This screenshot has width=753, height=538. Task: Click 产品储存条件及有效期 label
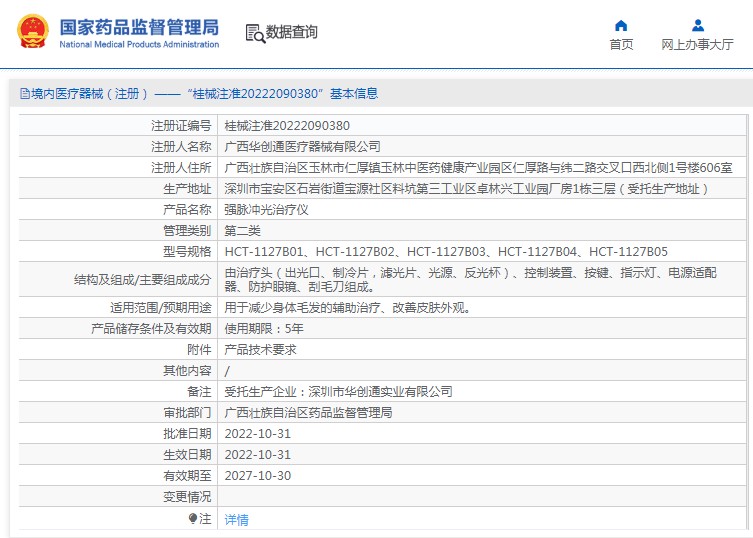(151, 329)
